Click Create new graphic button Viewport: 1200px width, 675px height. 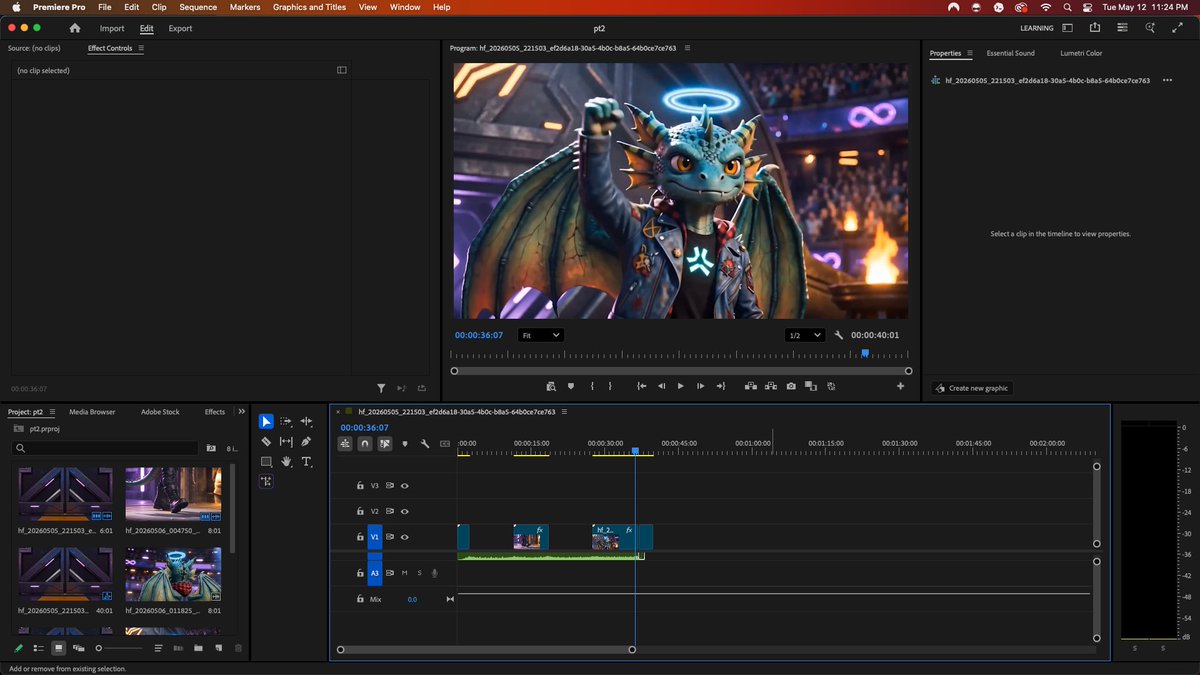pyautogui.click(x=972, y=388)
